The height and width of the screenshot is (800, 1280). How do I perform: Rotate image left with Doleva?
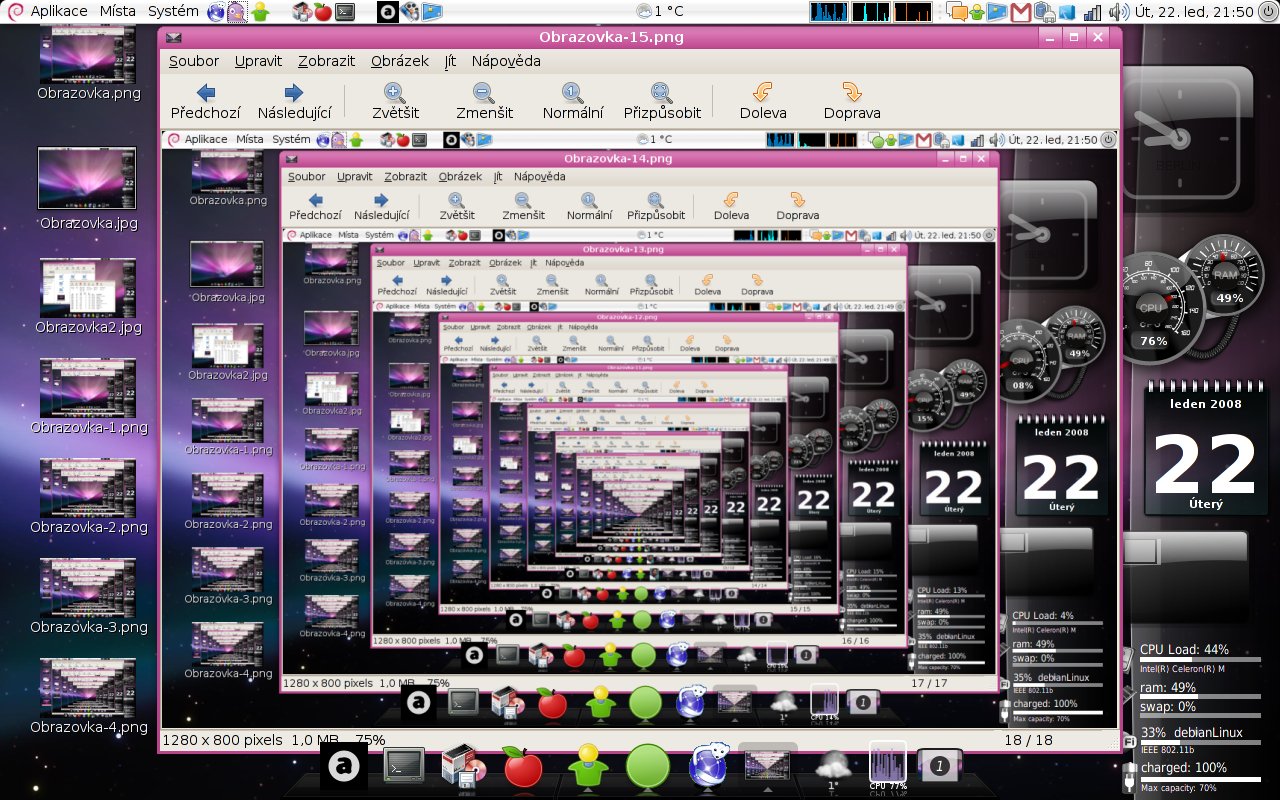point(763,101)
